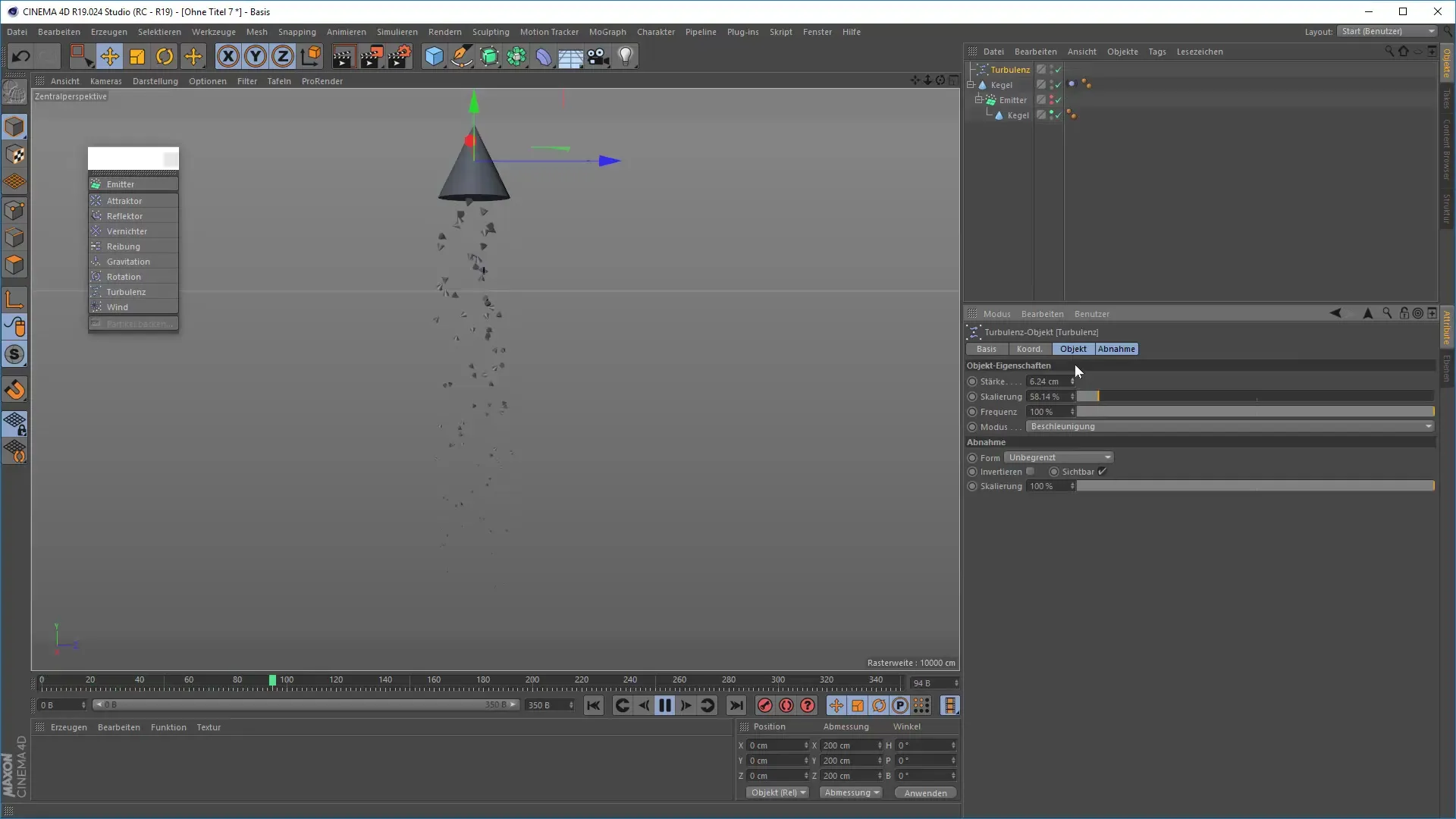Image resolution: width=1456 pixels, height=819 pixels.
Task: Enable the Invertieren checkbox
Action: [1031, 472]
